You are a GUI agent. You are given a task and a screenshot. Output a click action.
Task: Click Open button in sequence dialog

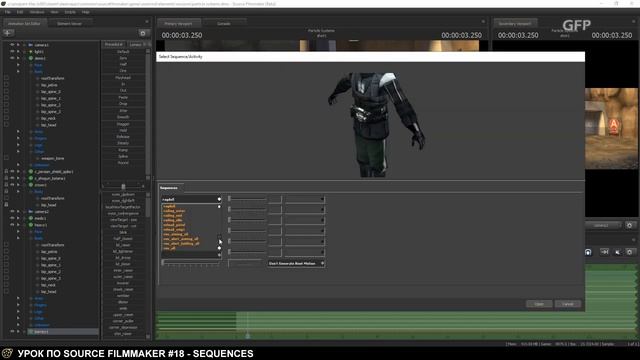point(539,304)
